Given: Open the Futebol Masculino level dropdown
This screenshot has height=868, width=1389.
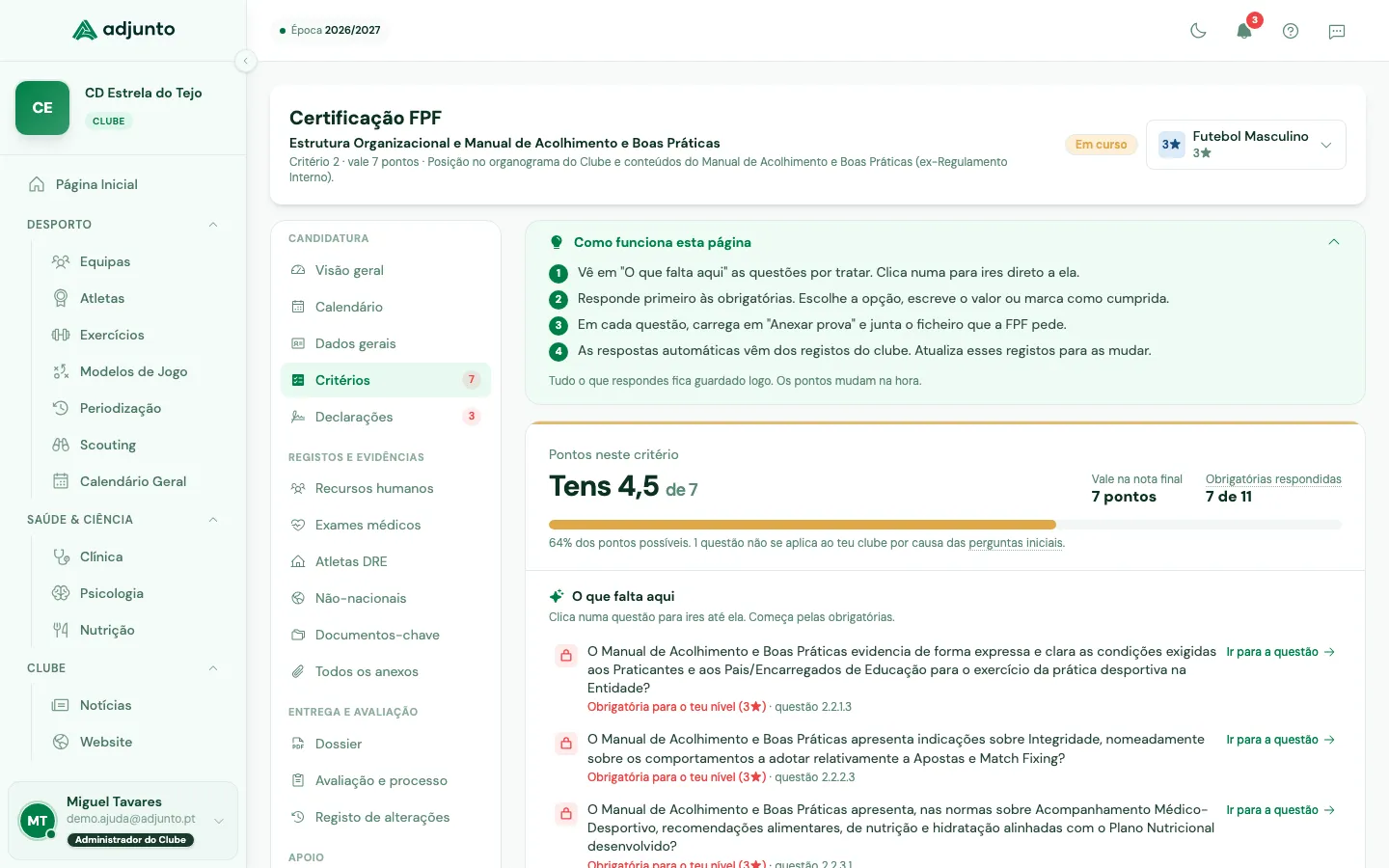Looking at the screenshot, I should click(1246, 145).
